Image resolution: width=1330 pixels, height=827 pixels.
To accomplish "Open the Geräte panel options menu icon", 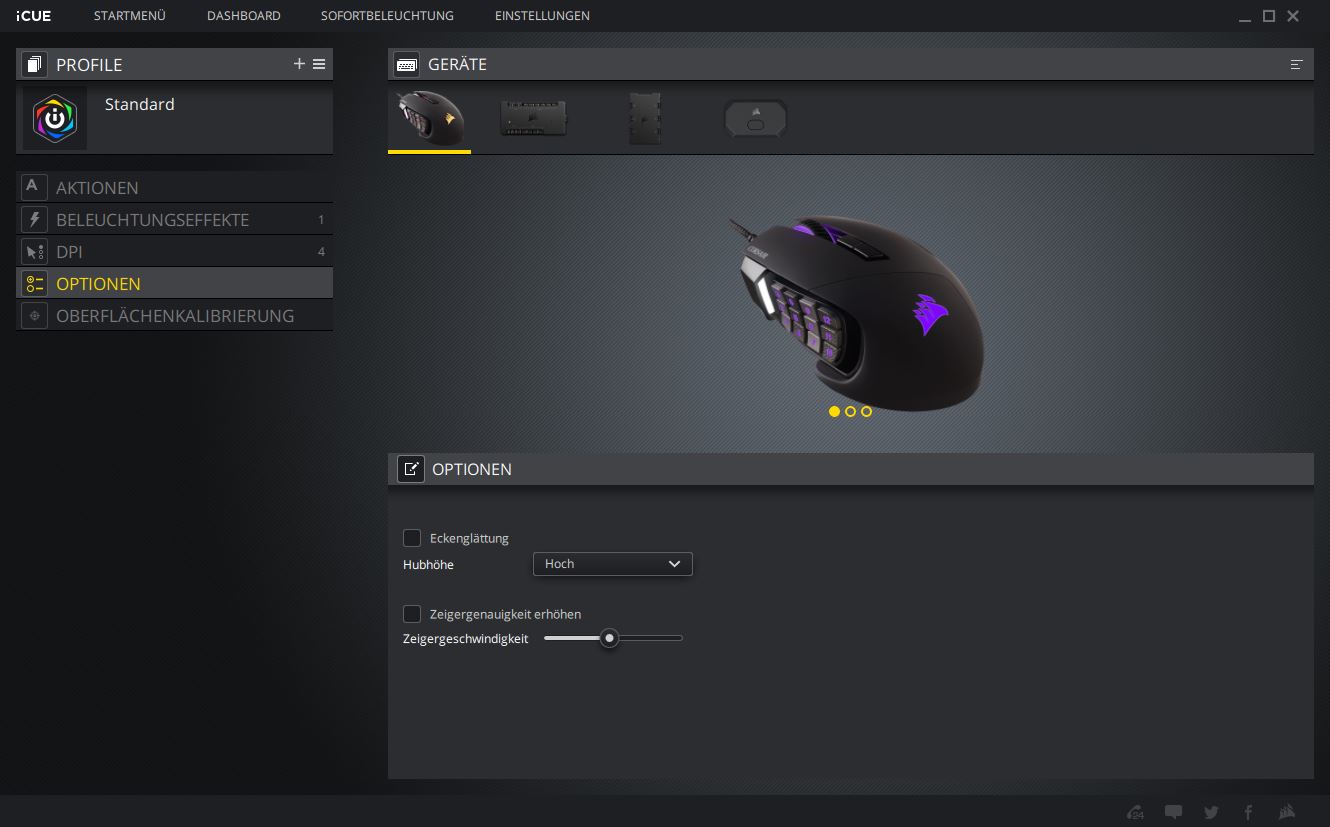I will pyautogui.click(x=1297, y=64).
